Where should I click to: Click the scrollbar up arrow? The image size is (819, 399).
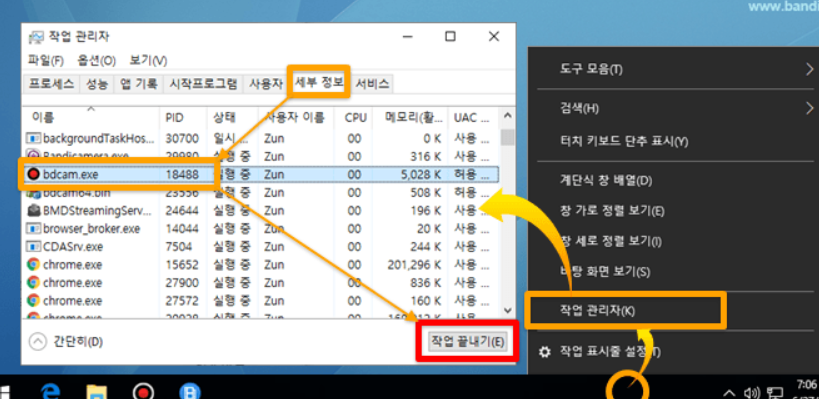507,116
